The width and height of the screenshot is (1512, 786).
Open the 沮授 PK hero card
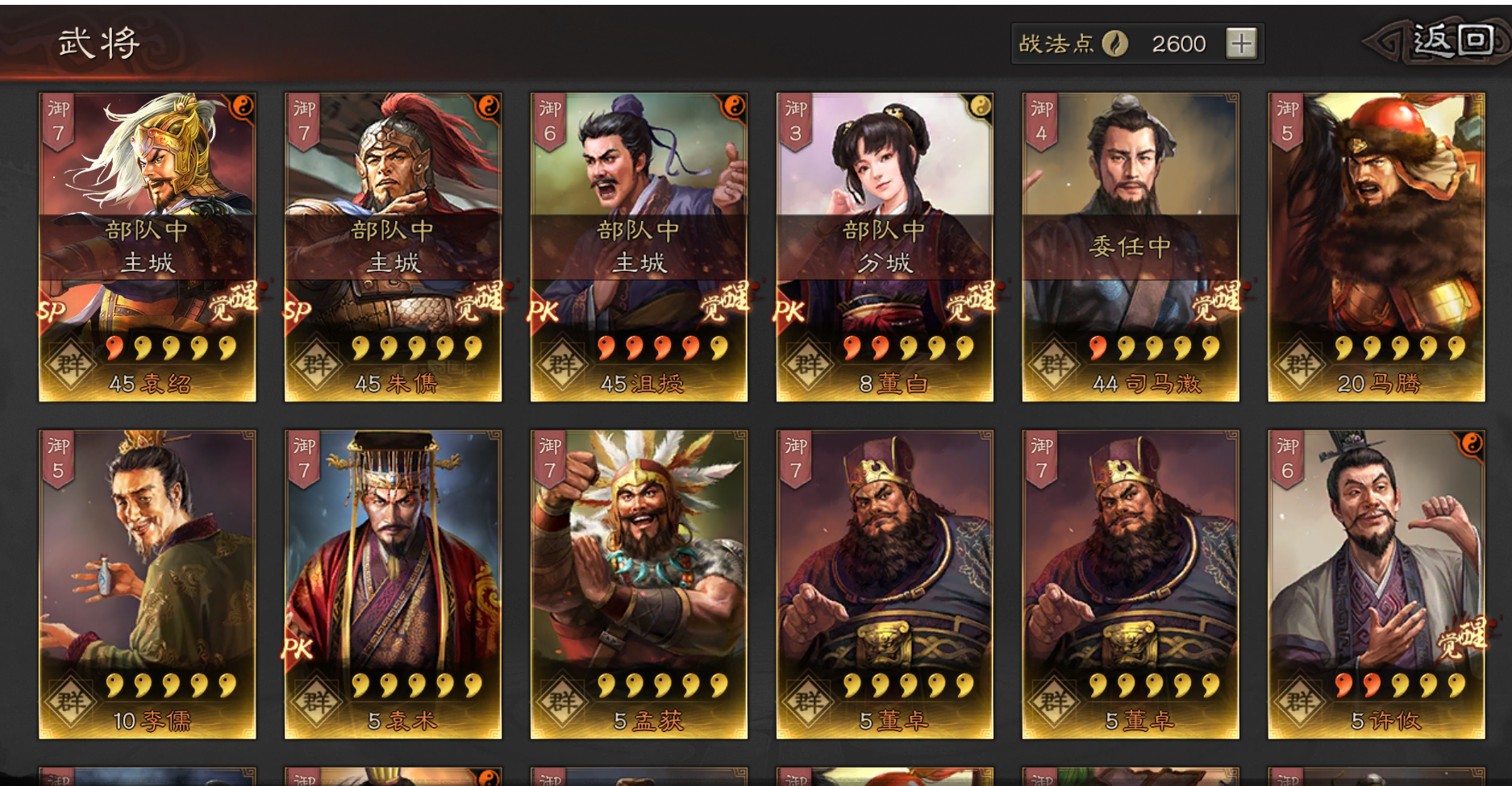[639, 247]
